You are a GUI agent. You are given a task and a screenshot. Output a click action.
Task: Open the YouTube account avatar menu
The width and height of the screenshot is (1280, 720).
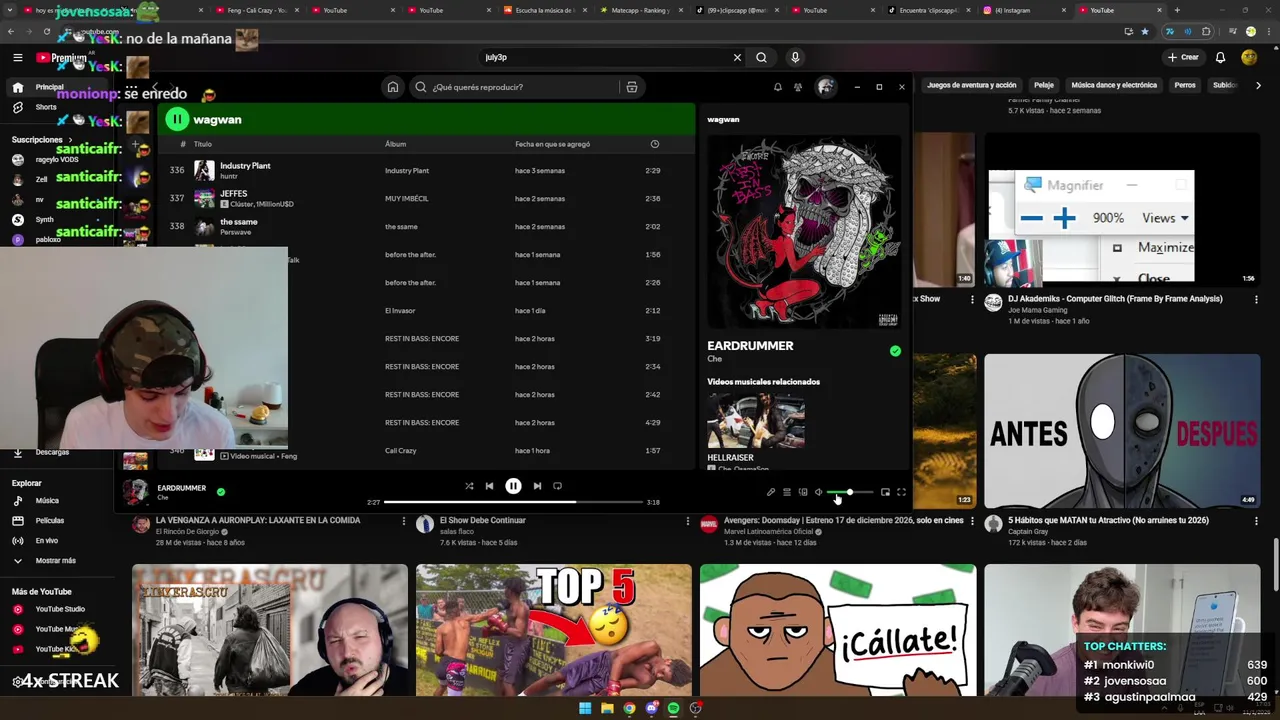[x=1249, y=57]
